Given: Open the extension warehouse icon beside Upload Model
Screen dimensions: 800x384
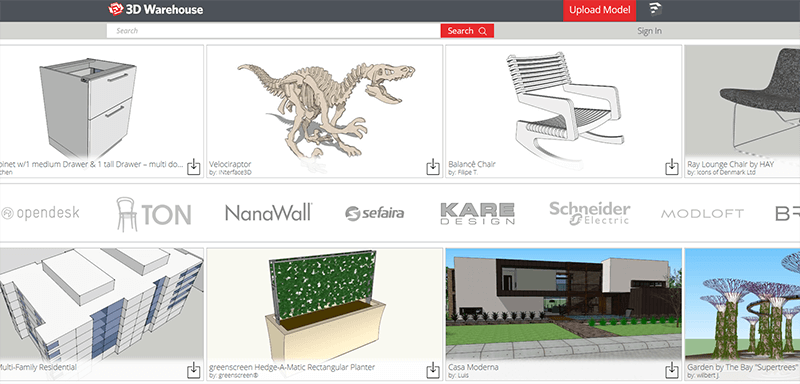Looking at the screenshot, I should [656, 9].
